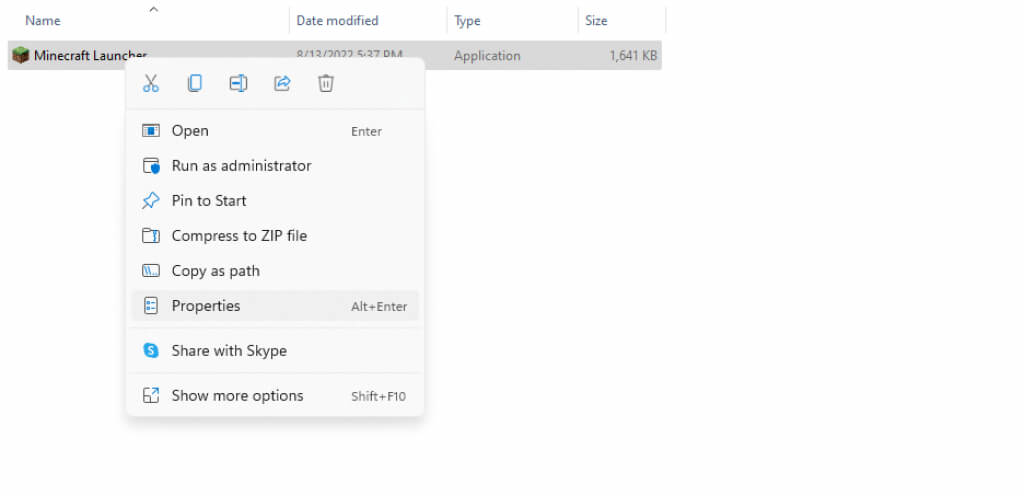
Task: Choose Open from the context menu
Action: 190,131
